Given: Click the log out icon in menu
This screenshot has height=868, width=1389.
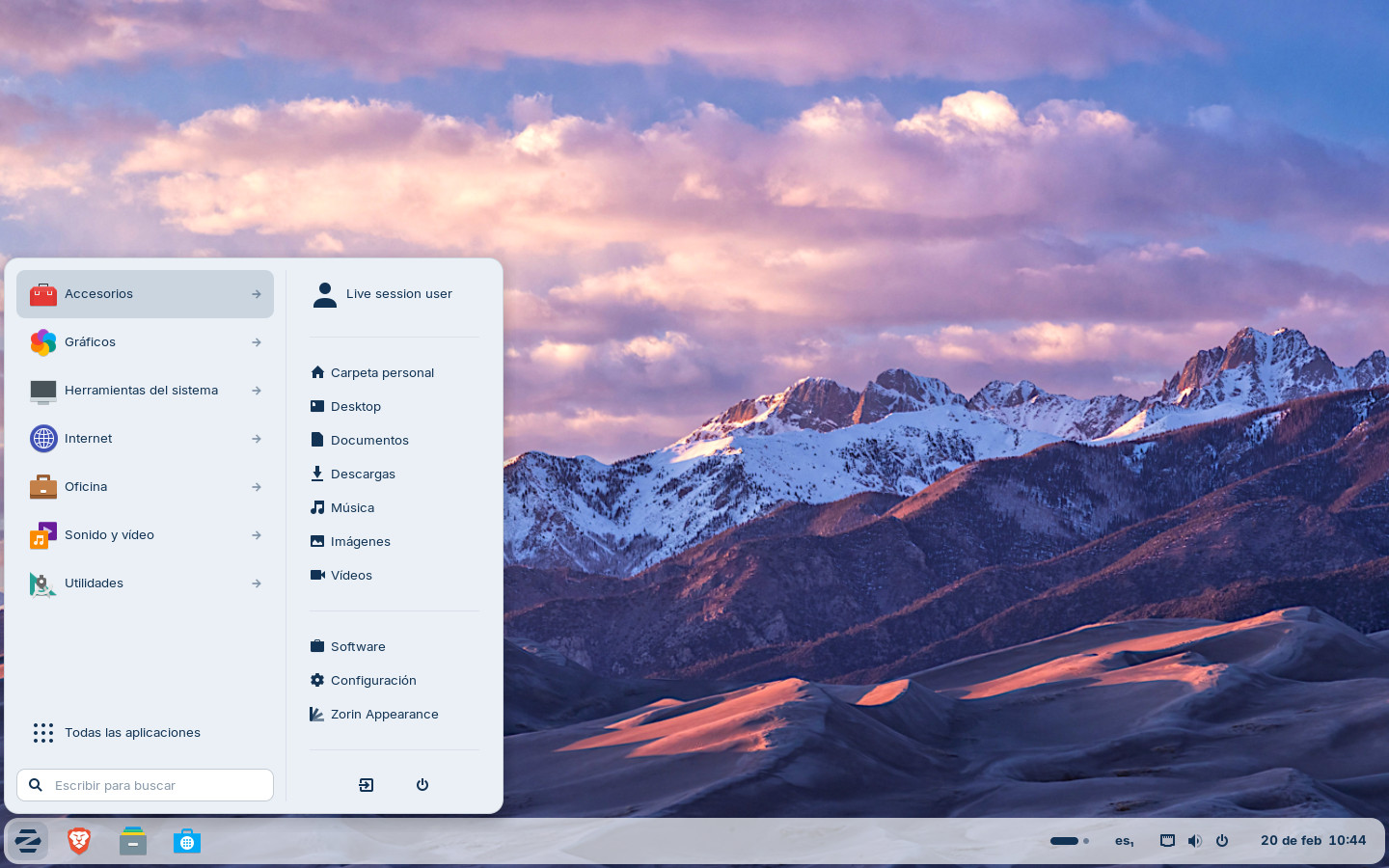Looking at the screenshot, I should 367,785.
